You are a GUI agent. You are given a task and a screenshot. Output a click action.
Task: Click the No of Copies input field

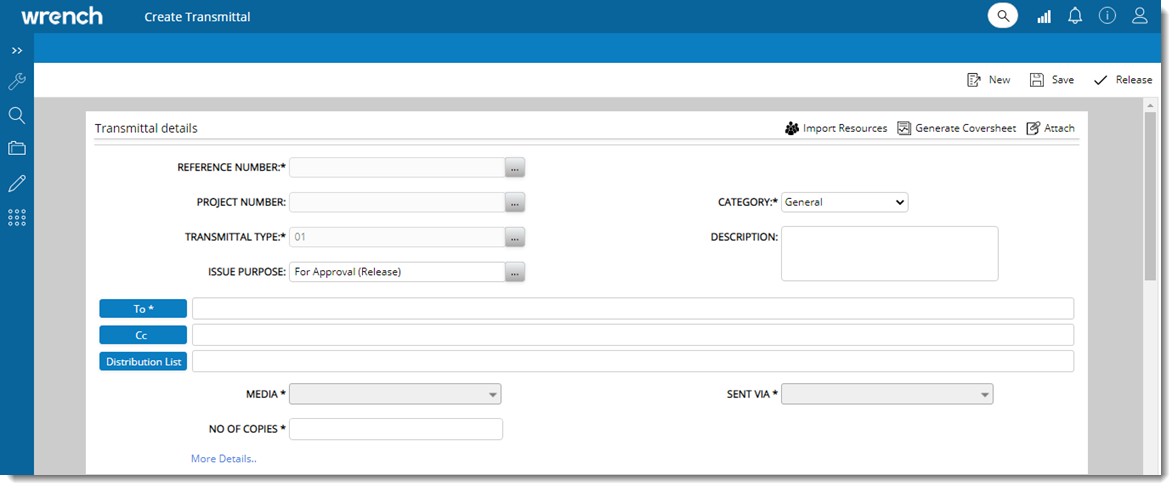click(395, 429)
